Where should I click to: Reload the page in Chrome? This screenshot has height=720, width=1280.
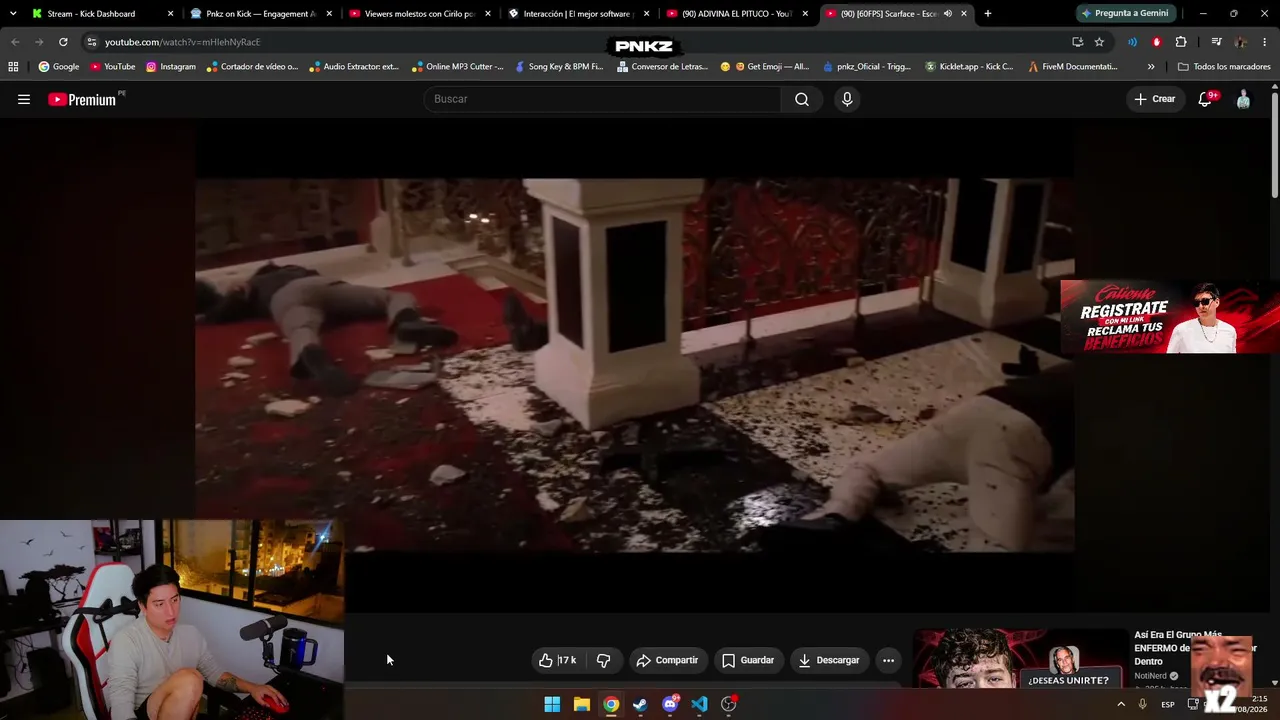coord(63,42)
